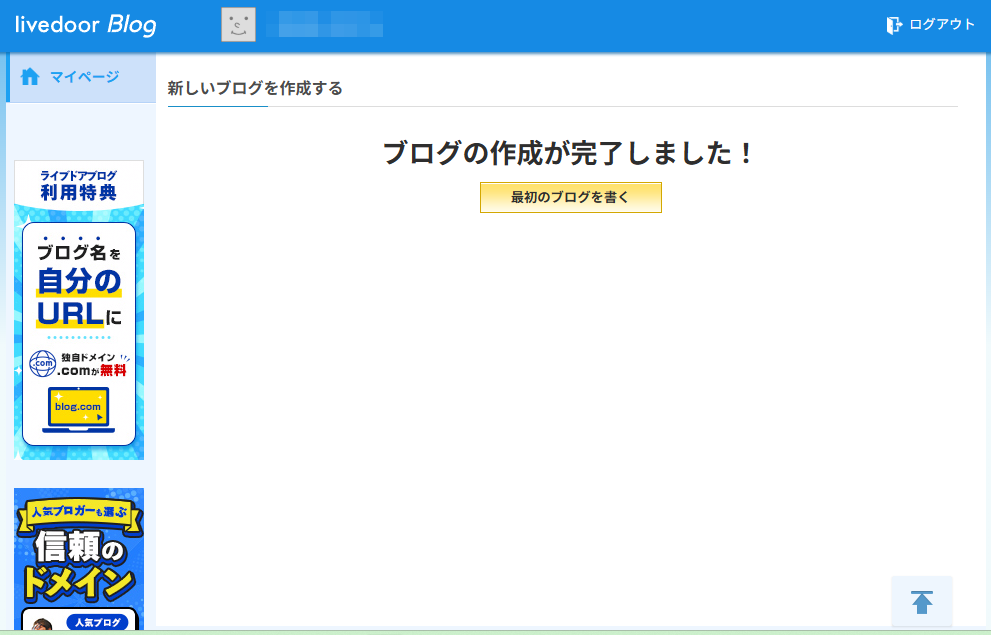Log out via ログアウト link
Screen dimensions: 991x635
tap(942, 25)
